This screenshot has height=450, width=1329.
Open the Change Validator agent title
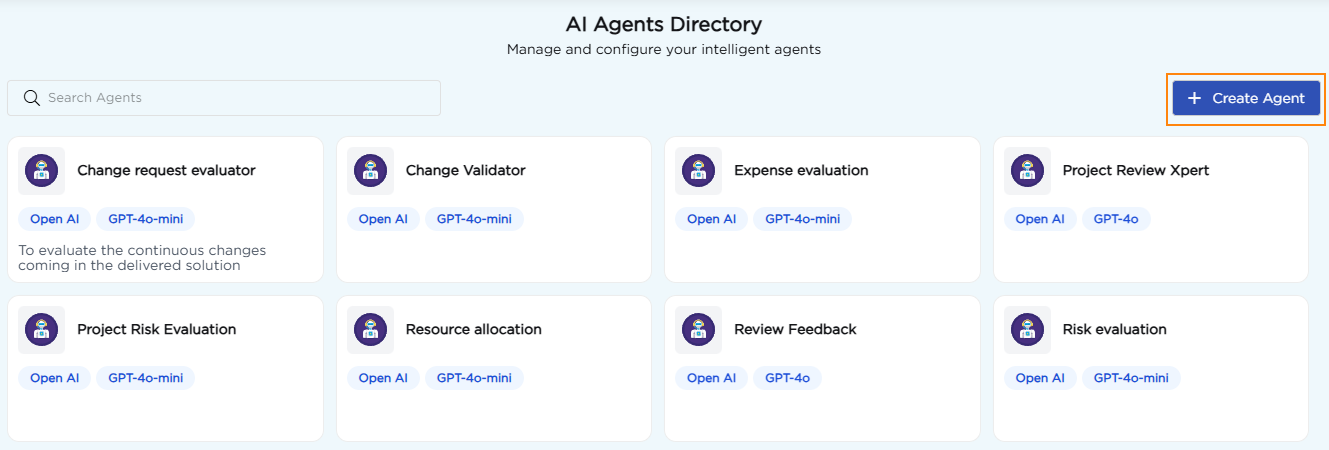[x=465, y=171]
